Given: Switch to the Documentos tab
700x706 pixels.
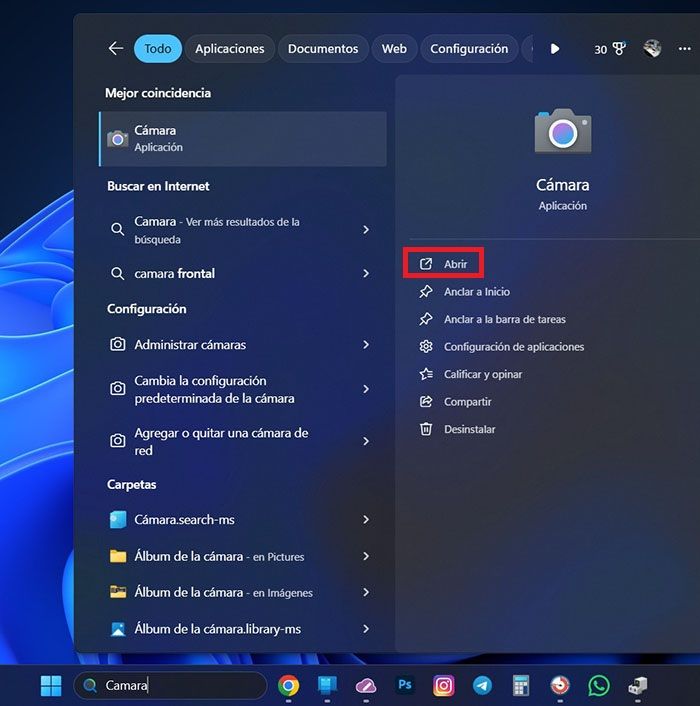Looking at the screenshot, I should (323, 49).
